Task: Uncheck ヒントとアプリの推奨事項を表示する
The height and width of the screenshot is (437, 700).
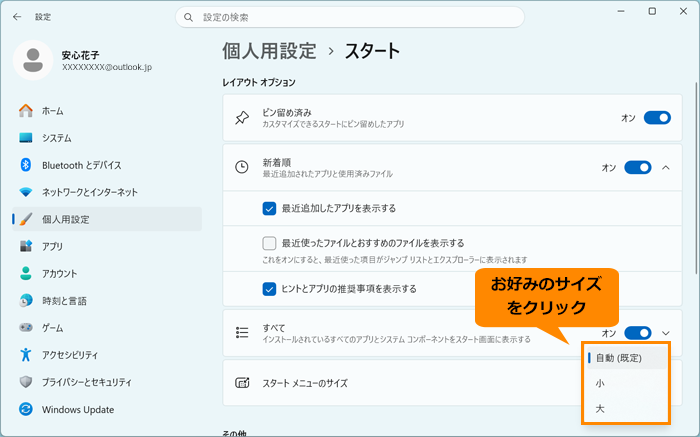Action: [269, 289]
